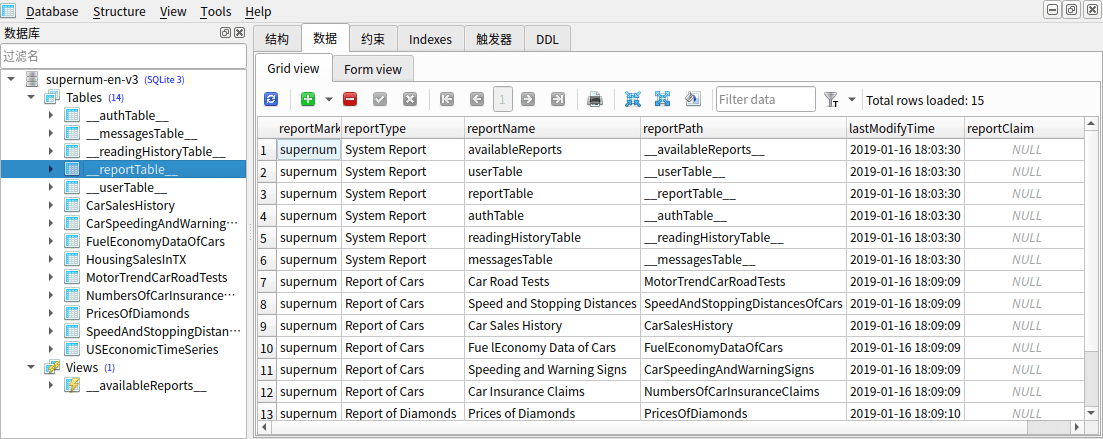The image size is (1103, 439).
Task: Sort by the reportType column header
Action: point(403,128)
